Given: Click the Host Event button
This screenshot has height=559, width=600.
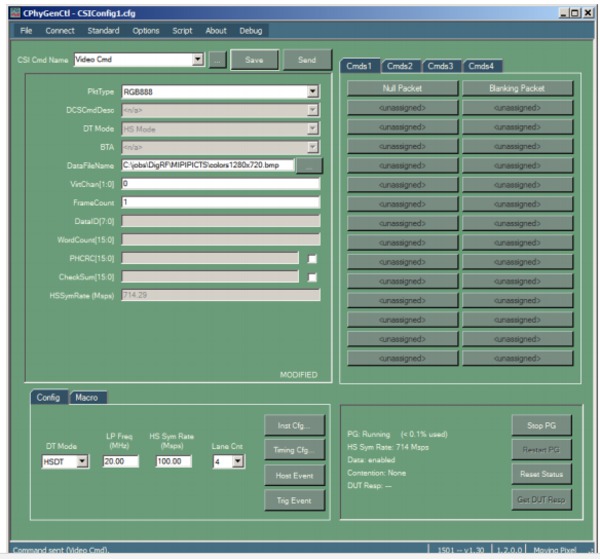Looking at the screenshot, I should tap(294, 476).
